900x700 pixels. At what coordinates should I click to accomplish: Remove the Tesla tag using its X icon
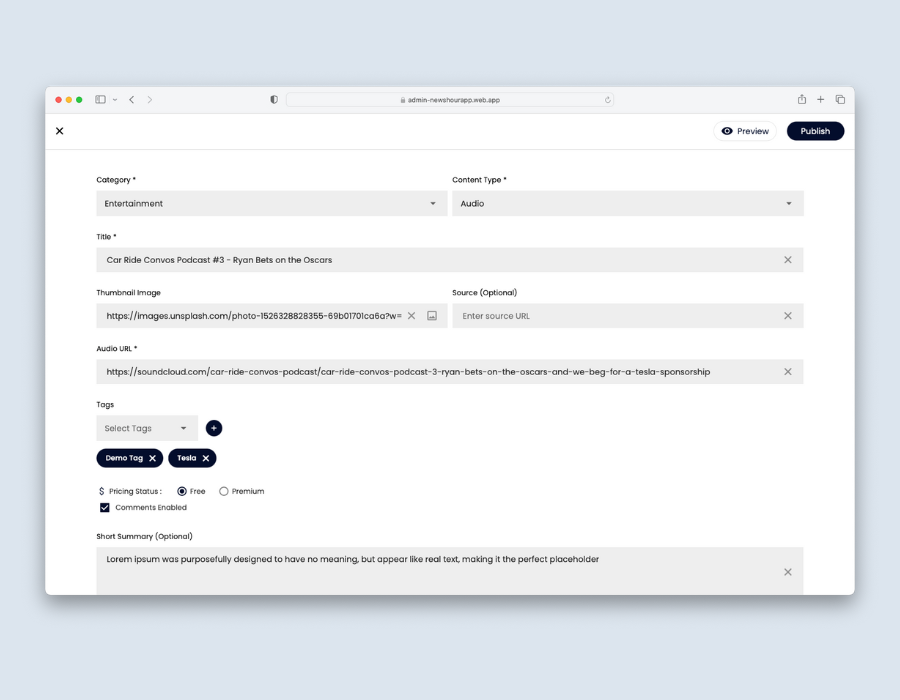coord(207,458)
